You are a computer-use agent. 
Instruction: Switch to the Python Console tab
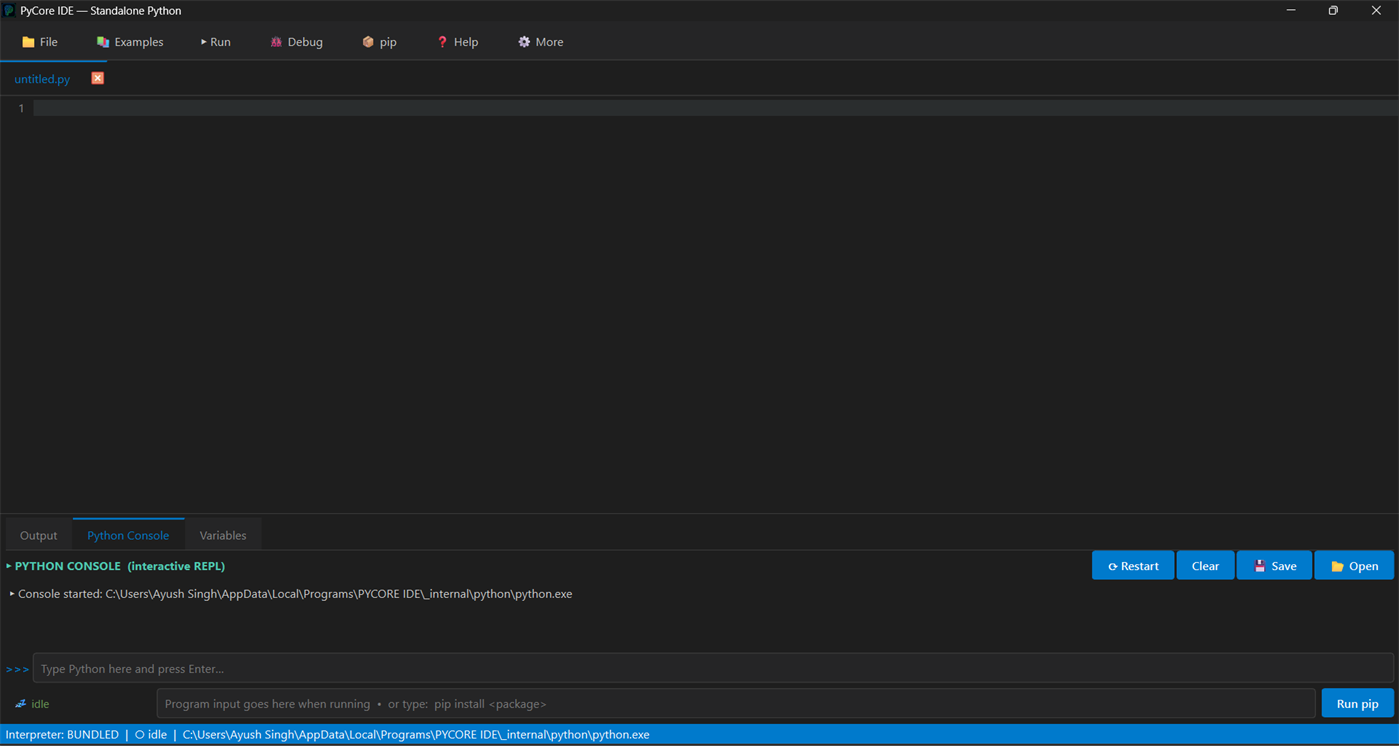click(x=128, y=535)
